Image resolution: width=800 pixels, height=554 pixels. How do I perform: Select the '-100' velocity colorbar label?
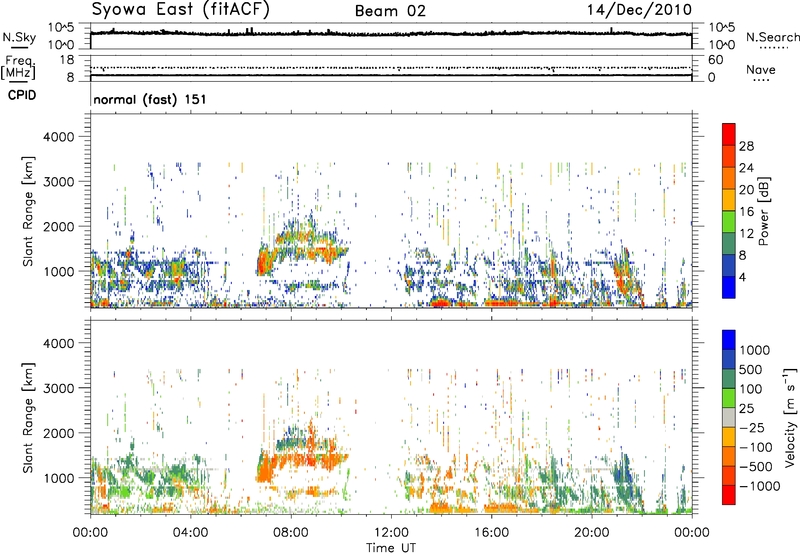click(756, 447)
